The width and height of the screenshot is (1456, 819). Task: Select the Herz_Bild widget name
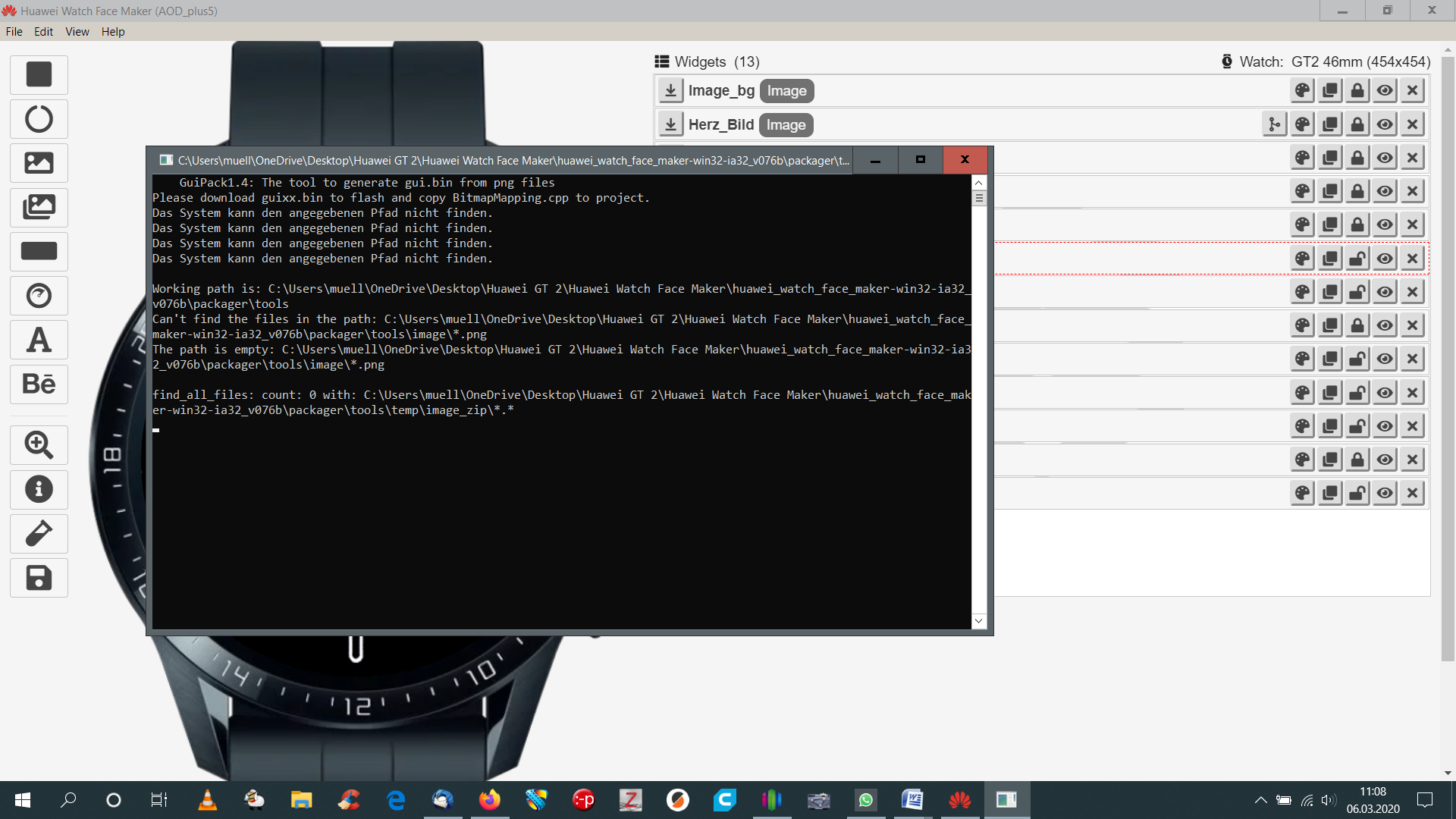click(720, 124)
